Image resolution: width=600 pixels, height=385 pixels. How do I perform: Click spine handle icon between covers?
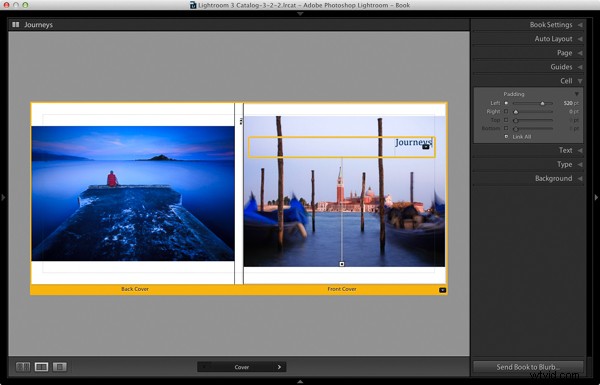click(241, 121)
